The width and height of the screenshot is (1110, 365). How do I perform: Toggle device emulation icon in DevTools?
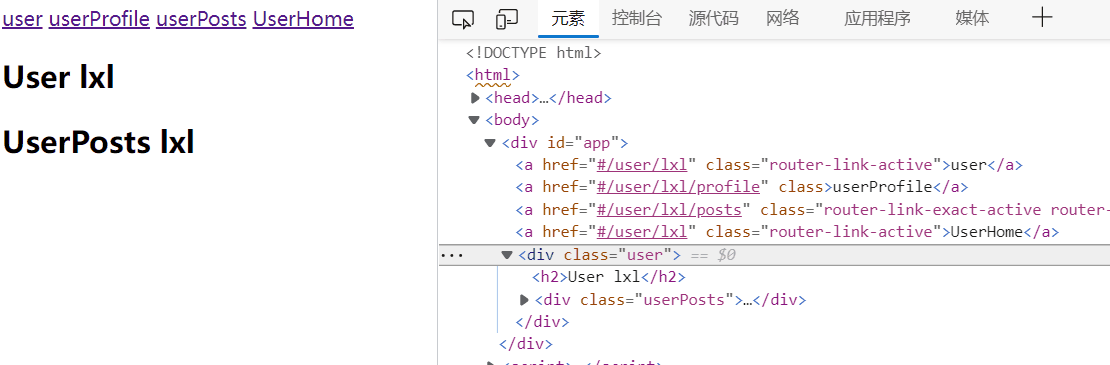[x=507, y=19]
